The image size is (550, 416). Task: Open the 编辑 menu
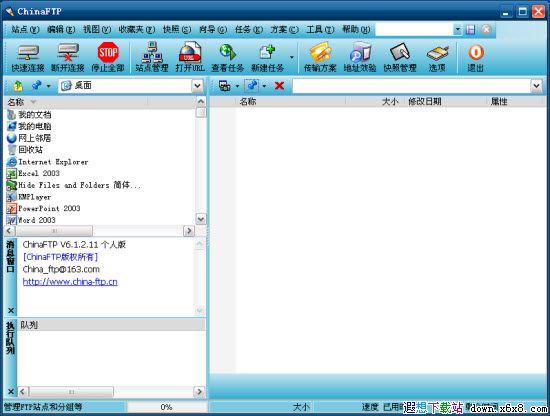click(x=61, y=29)
